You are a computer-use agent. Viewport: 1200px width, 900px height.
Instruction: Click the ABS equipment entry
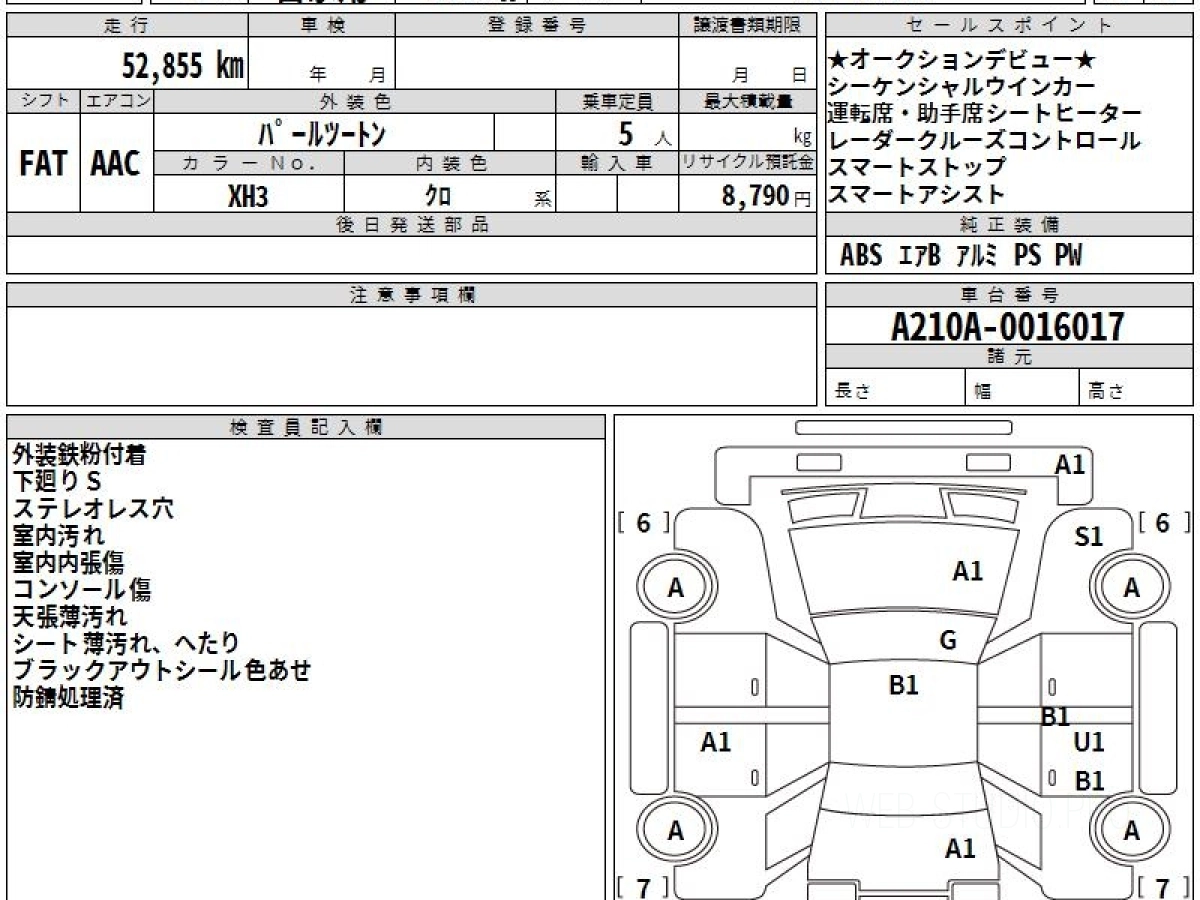[861, 256]
